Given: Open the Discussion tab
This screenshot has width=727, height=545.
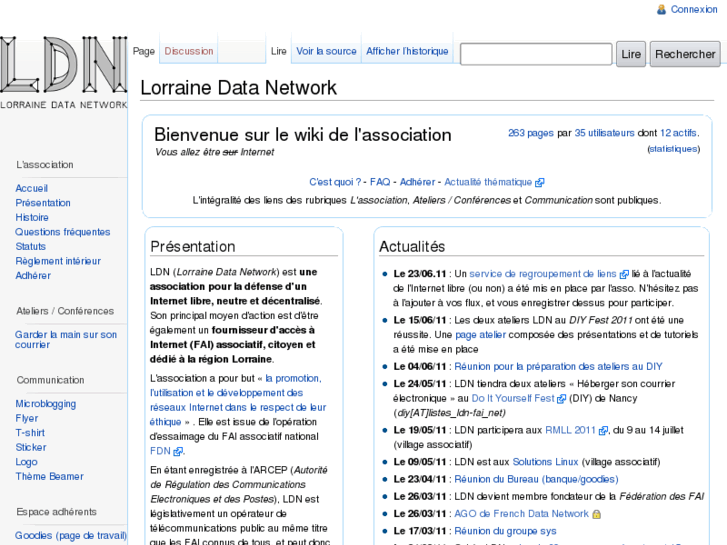Looking at the screenshot, I should point(189,51).
